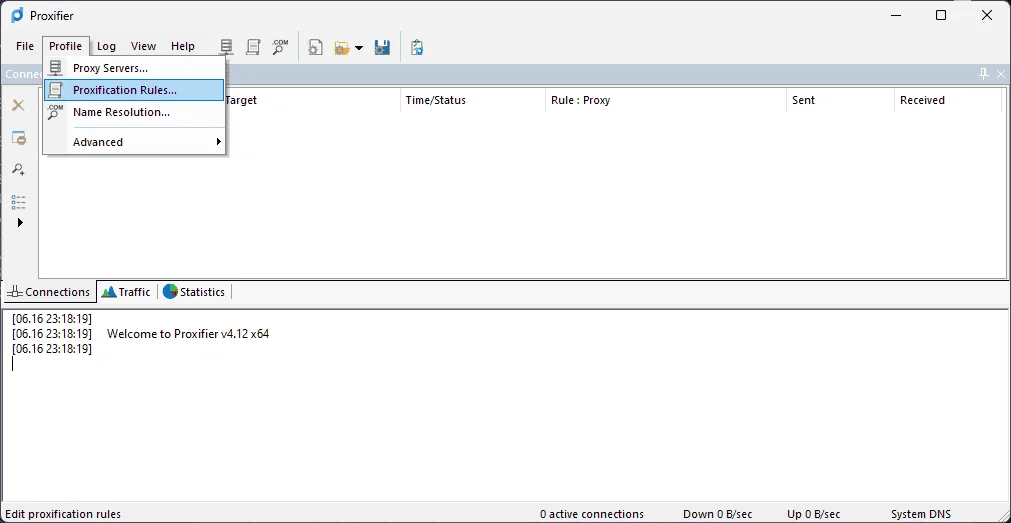Click the Proxifier title bar app icon
The height and width of the screenshot is (523, 1011).
(x=17, y=15)
